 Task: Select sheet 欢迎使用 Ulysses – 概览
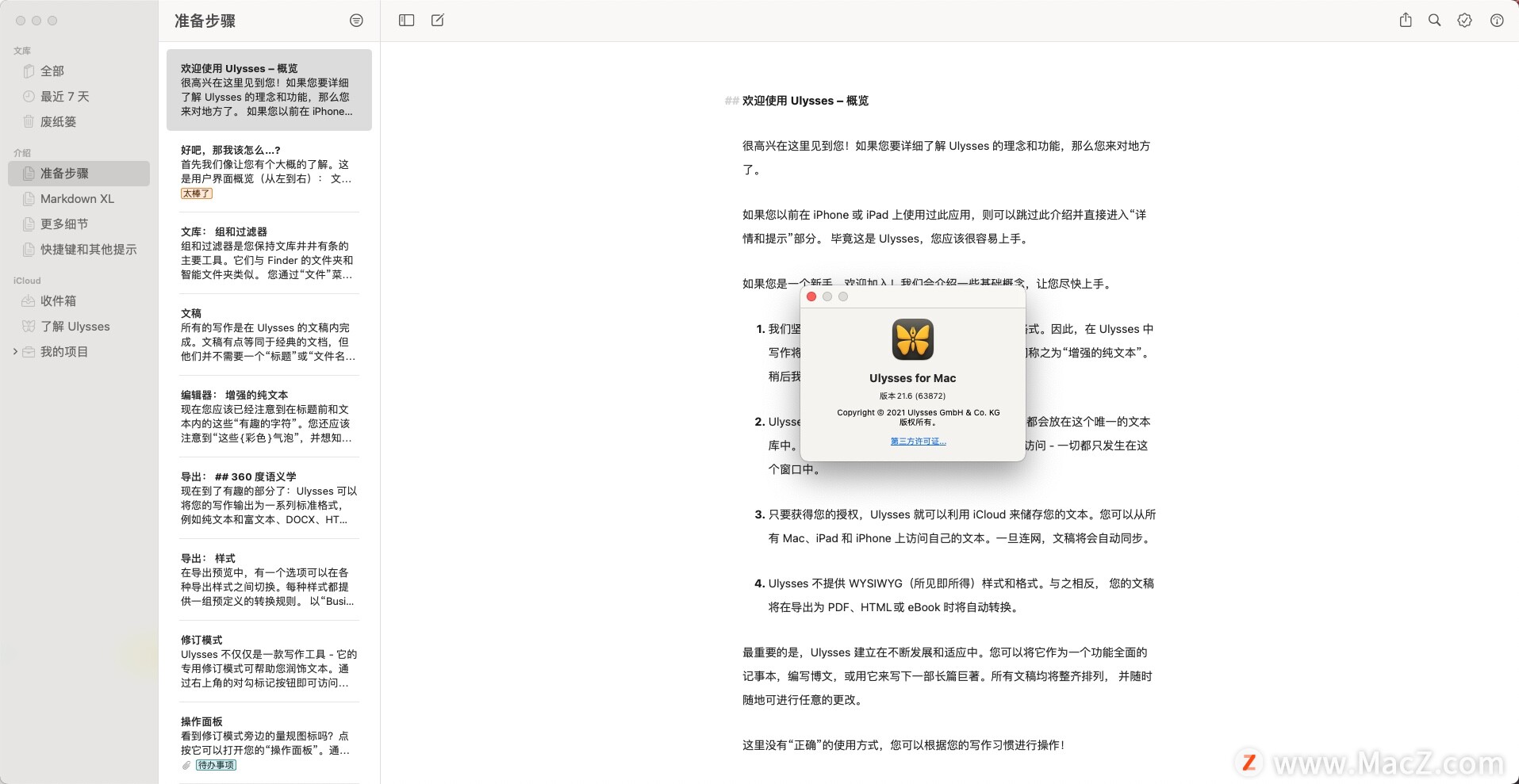pos(269,90)
